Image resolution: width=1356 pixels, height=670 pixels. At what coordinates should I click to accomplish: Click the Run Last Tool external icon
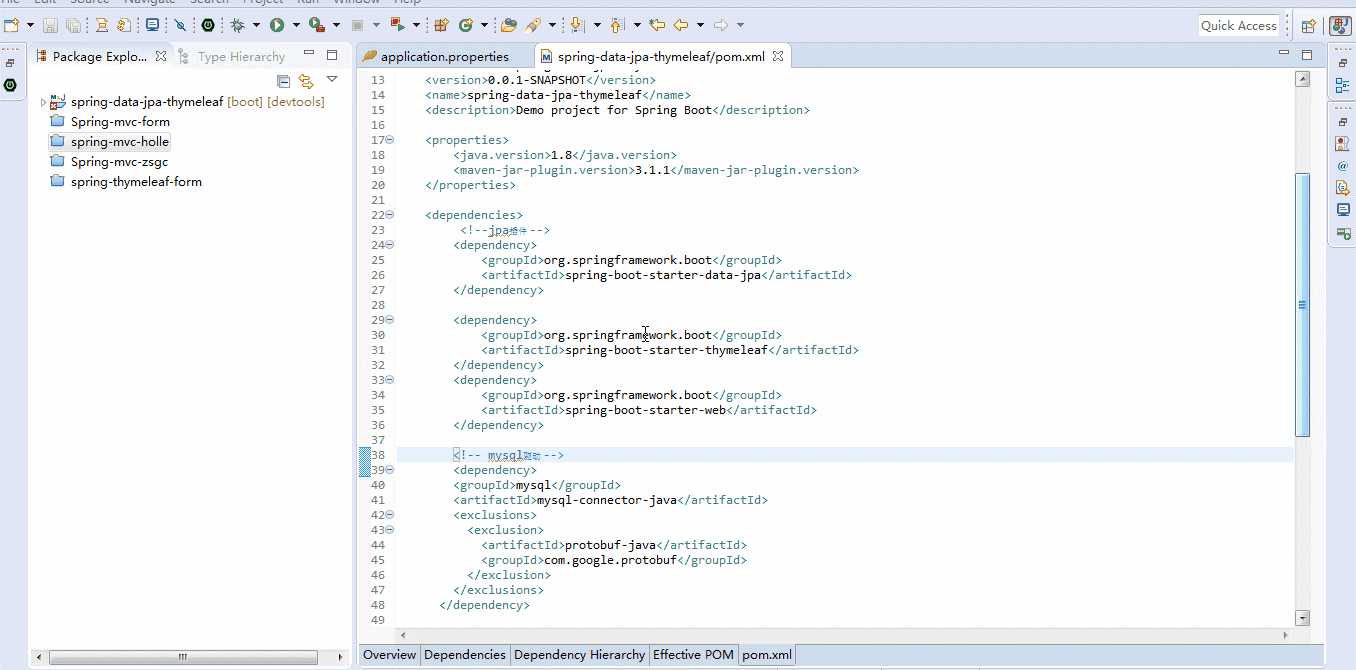[x=317, y=25]
